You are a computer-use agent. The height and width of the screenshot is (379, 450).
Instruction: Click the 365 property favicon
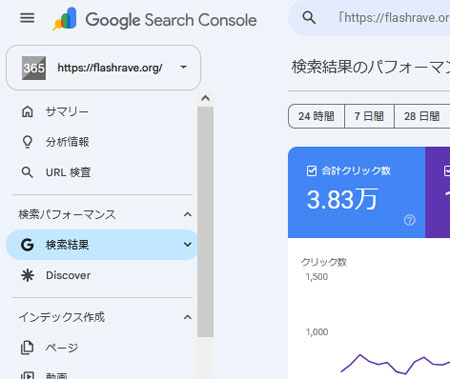pos(34,68)
